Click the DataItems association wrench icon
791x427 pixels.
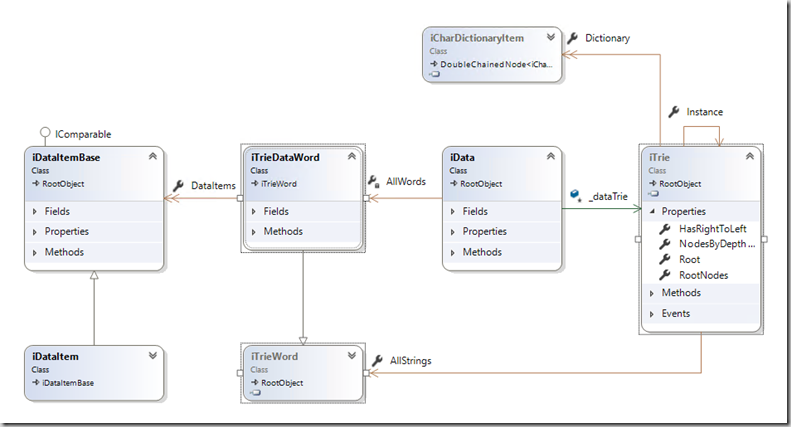pyautogui.click(x=178, y=186)
